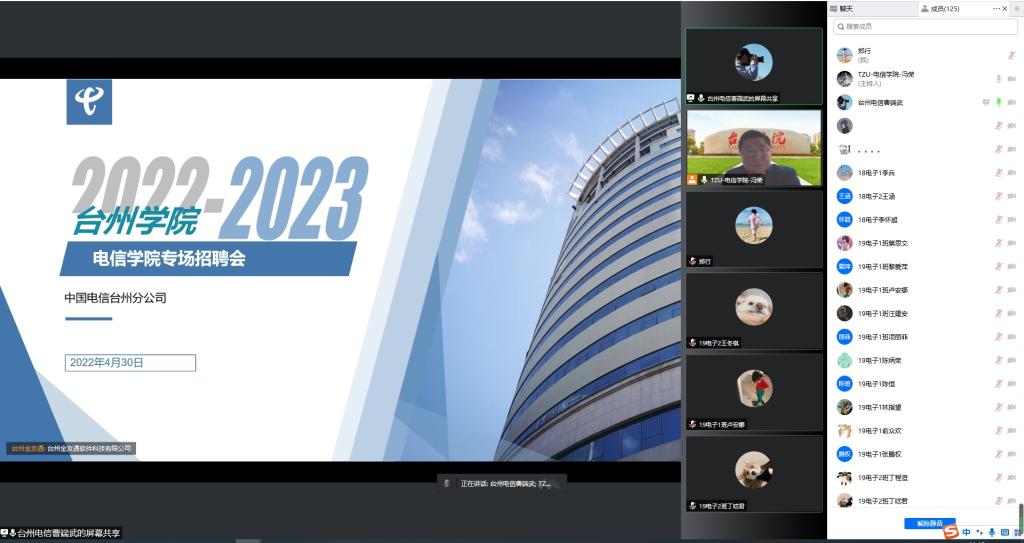Select the 台州电信曹骁武 screen share thumbnail
This screenshot has width=1024, height=543.
coord(753,65)
